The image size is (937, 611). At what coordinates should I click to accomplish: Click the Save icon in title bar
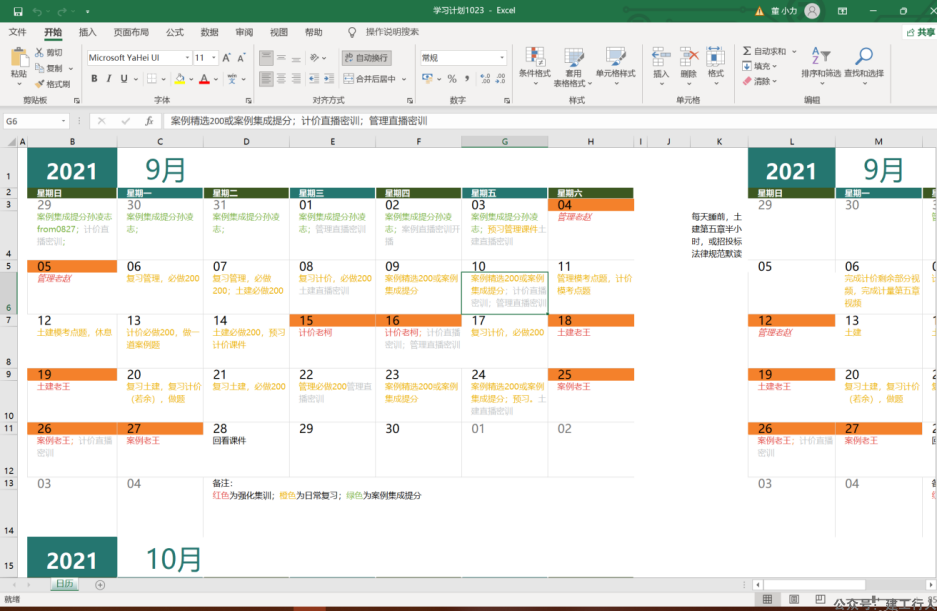point(18,11)
